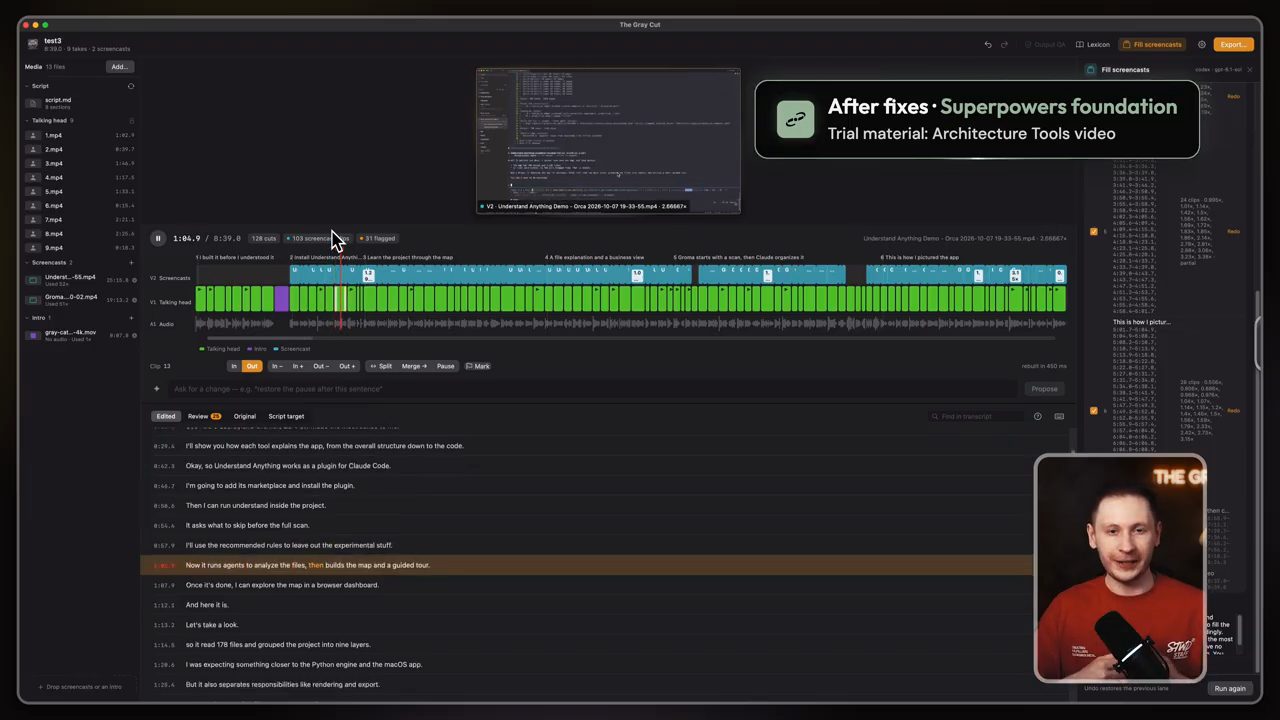Click the Pause edit button
This screenshot has width=1280, height=720.
[x=445, y=366]
